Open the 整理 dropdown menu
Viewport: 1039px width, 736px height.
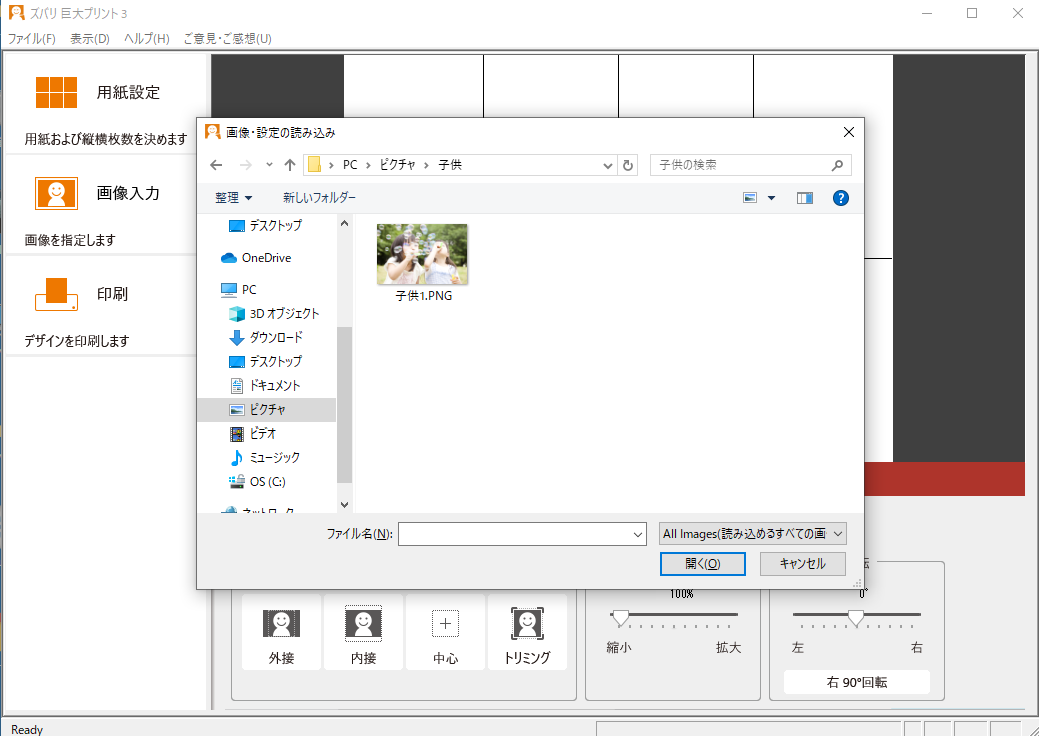[232, 197]
